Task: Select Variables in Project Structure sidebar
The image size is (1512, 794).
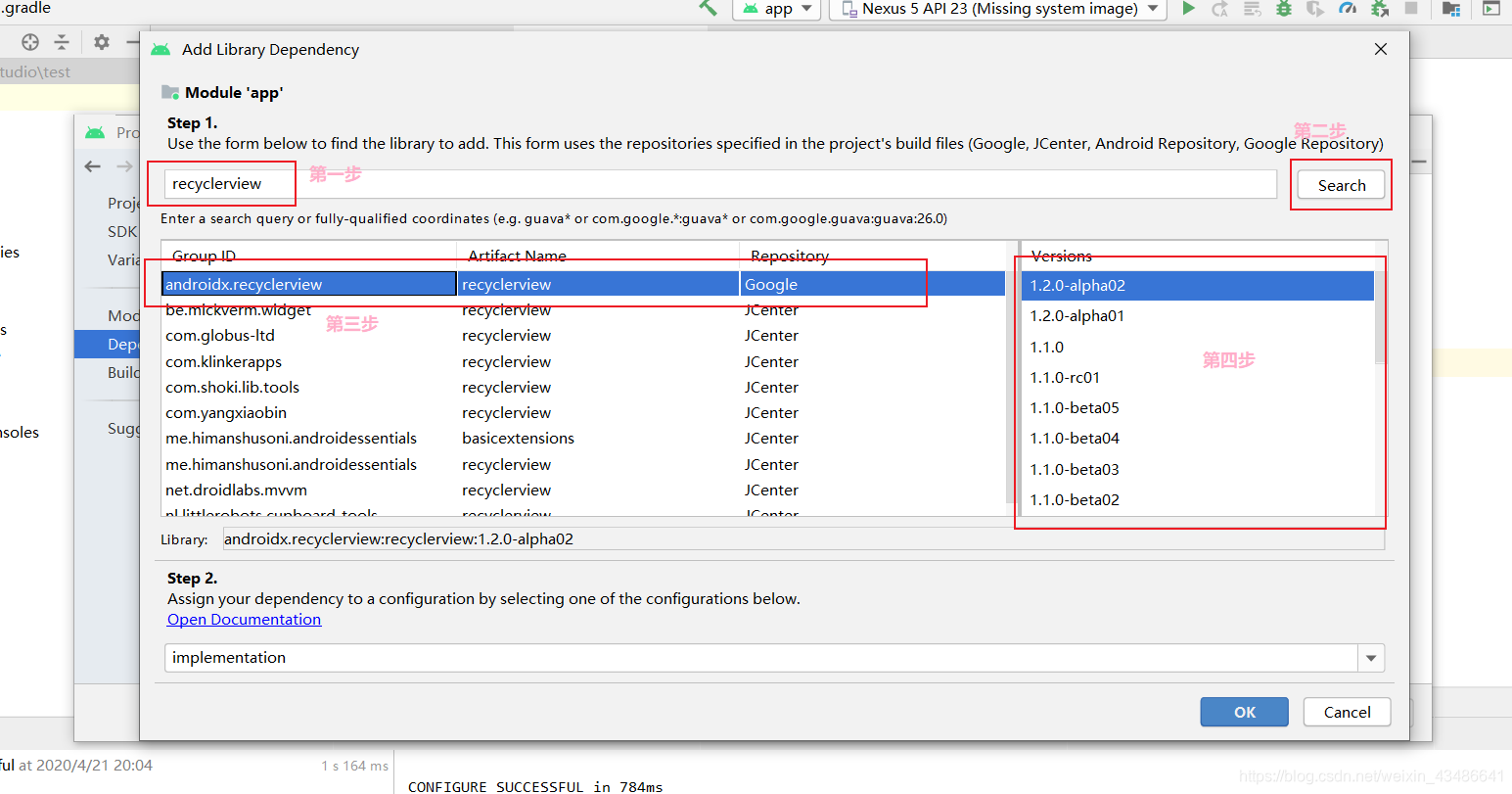Action: pos(122,259)
